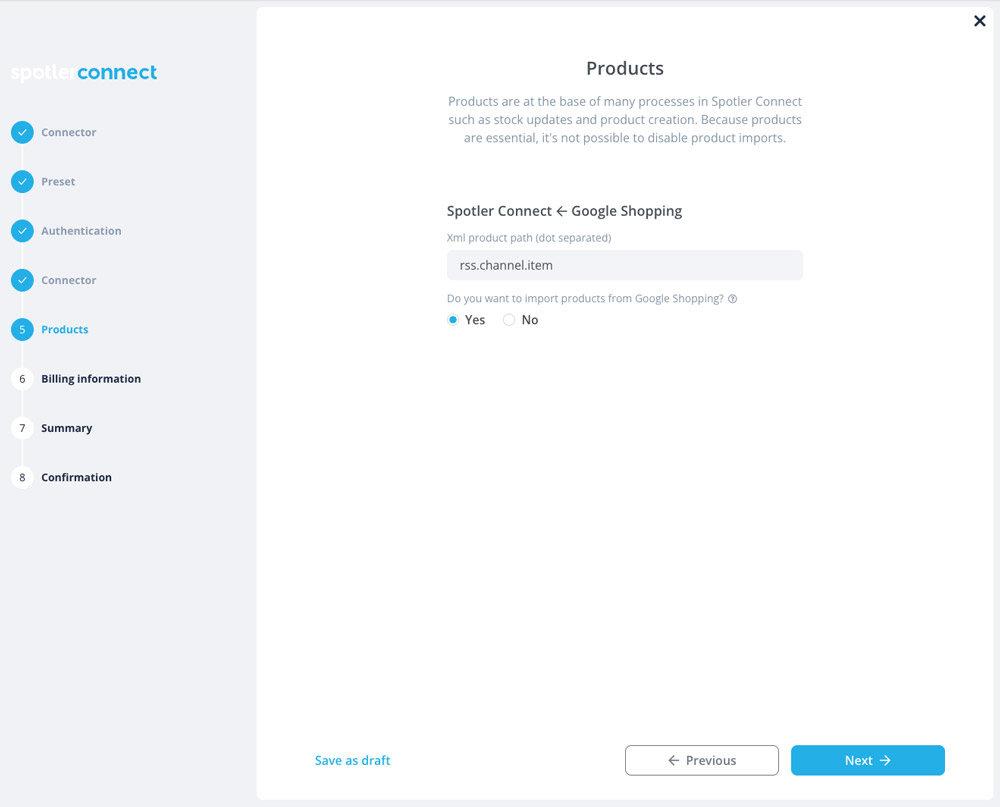Screen dimensions: 1000x807
Task: Open the Confirmation step label
Action: [x=77, y=477]
